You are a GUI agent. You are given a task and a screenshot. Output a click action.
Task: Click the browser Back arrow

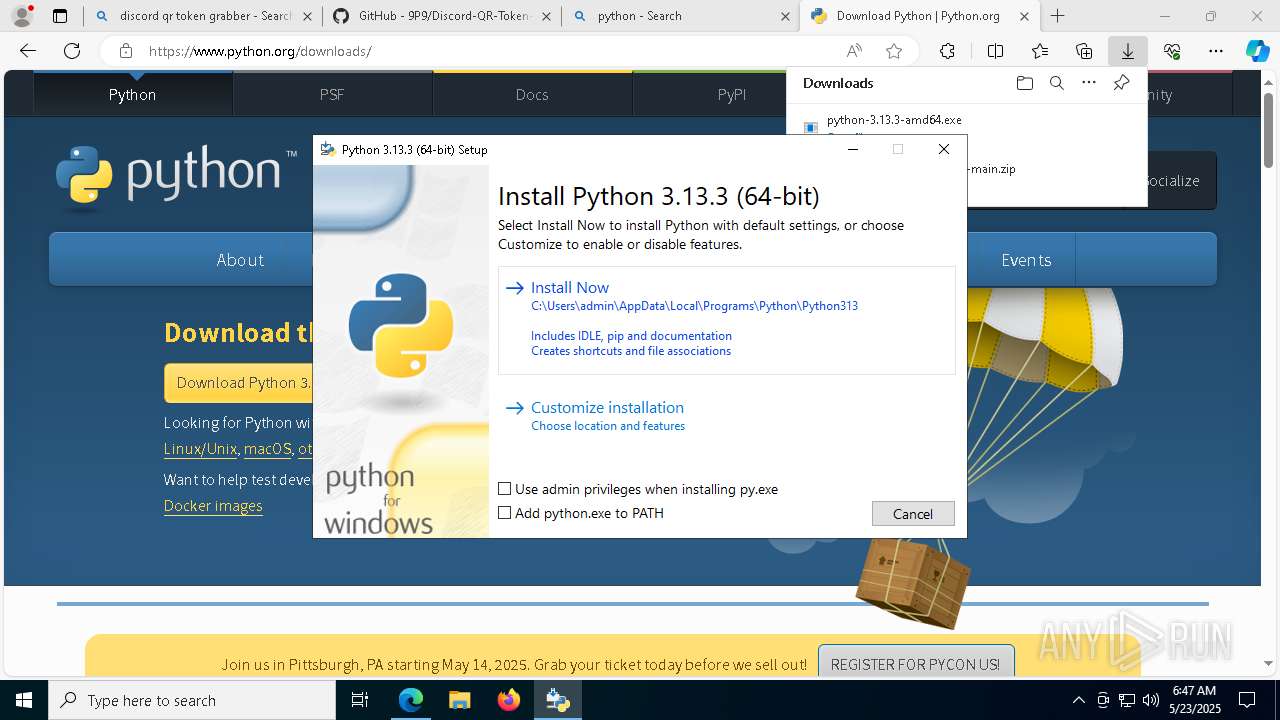28,51
